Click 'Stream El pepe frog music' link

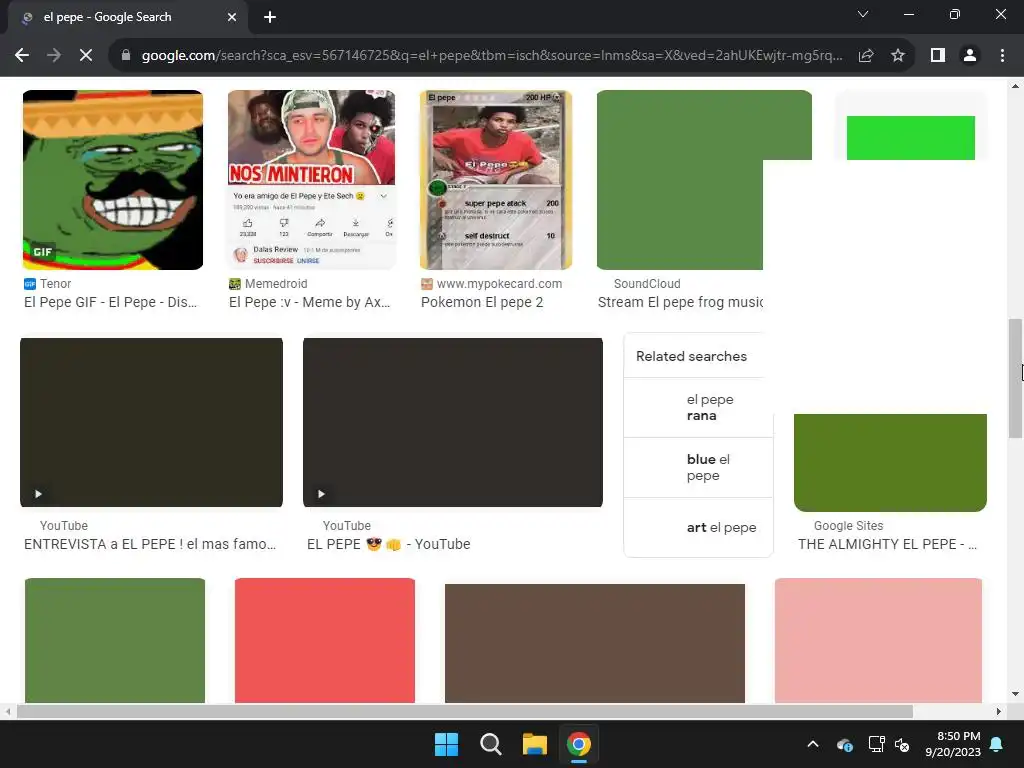tap(680, 302)
